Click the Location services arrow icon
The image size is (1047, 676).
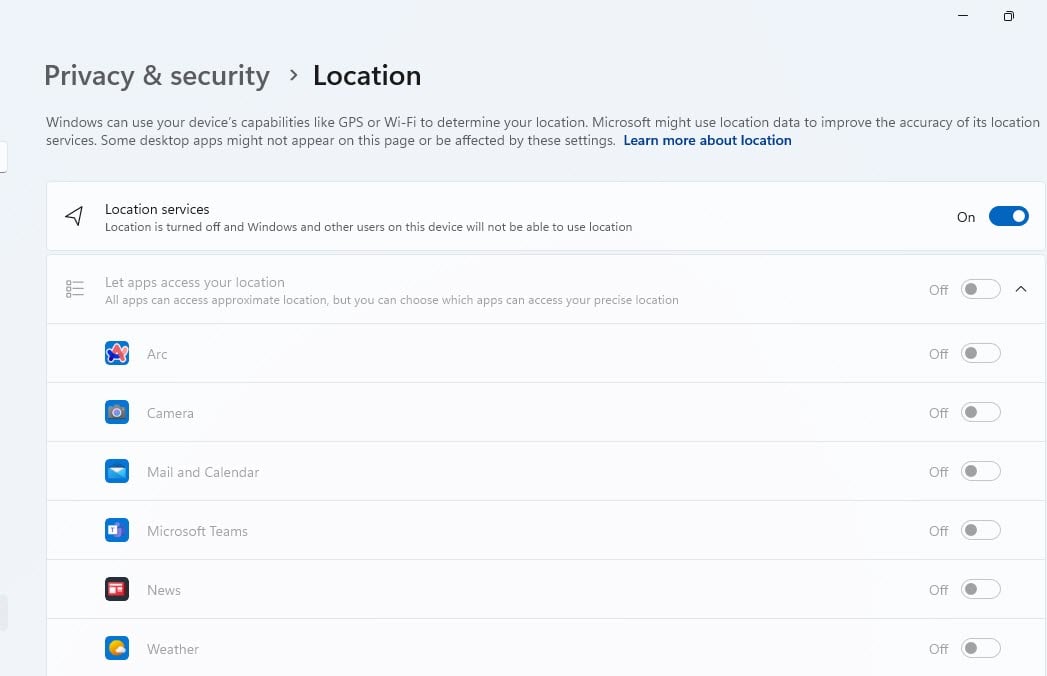[x=74, y=216]
